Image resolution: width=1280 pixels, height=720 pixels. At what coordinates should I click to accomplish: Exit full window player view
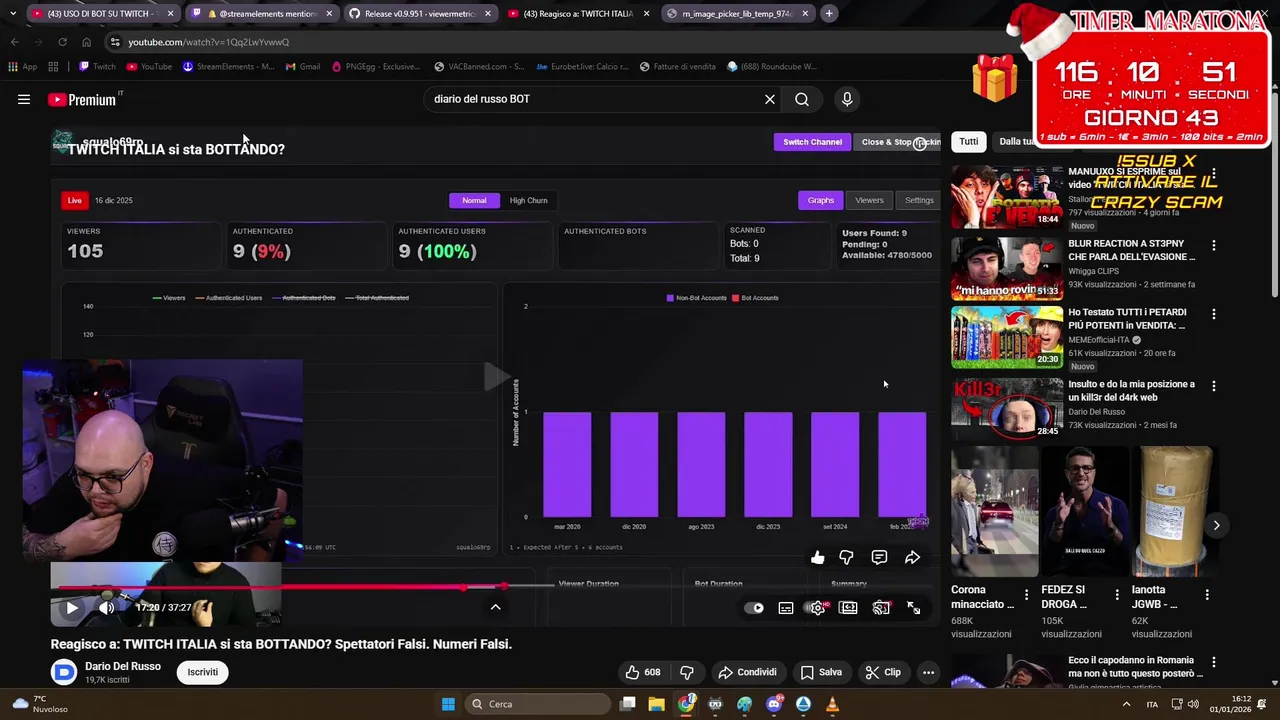(x=913, y=607)
